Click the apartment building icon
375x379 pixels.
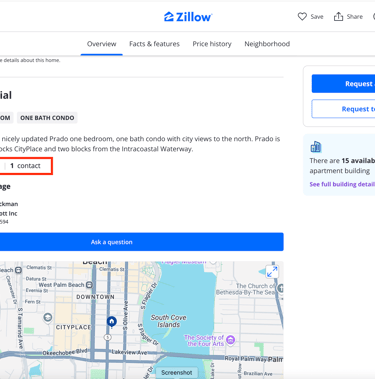point(316,146)
